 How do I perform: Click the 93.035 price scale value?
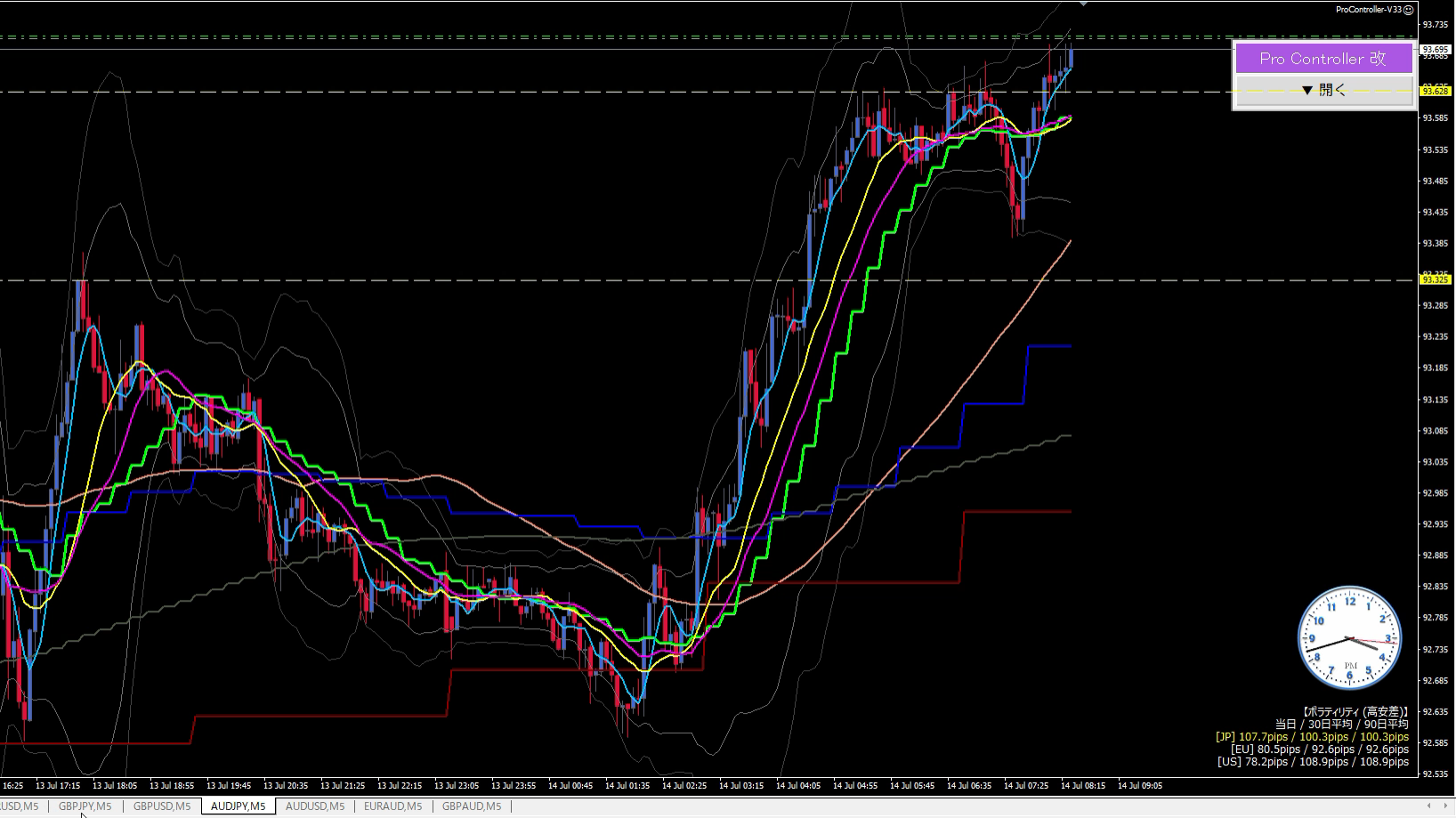tap(1435, 462)
